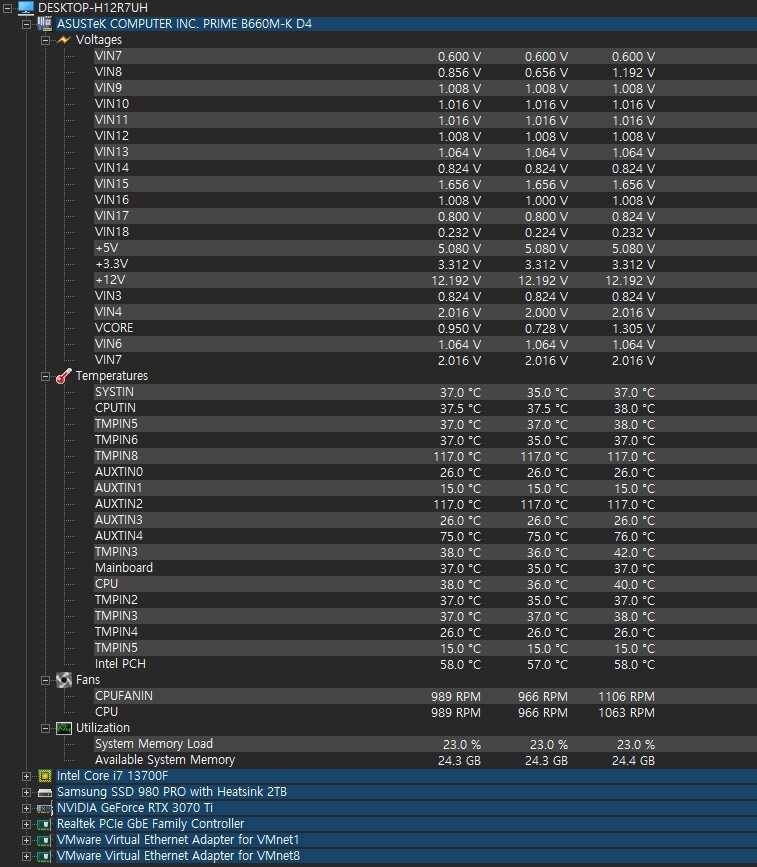Screen dimensions: 757x867
Task: Click the Voltages lightning bolt icon
Action: click(x=64, y=40)
